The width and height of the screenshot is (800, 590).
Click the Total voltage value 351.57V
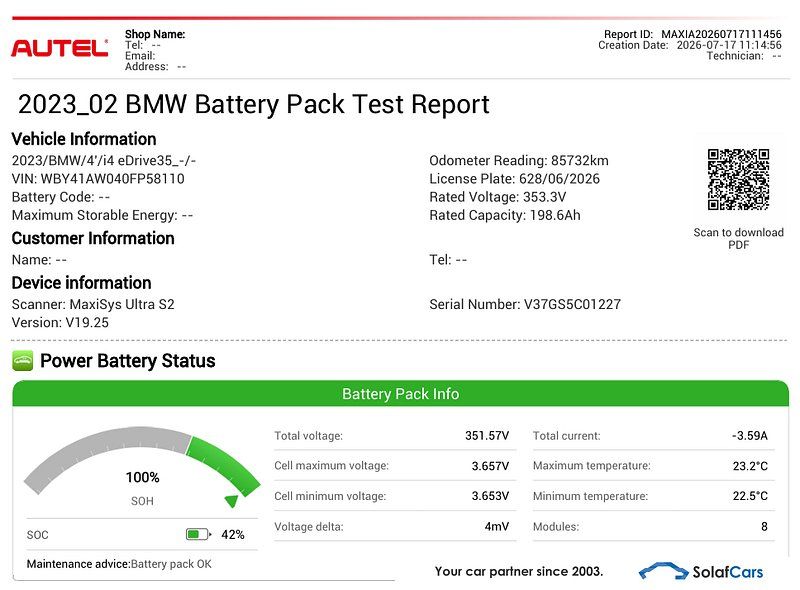click(x=487, y=435)
